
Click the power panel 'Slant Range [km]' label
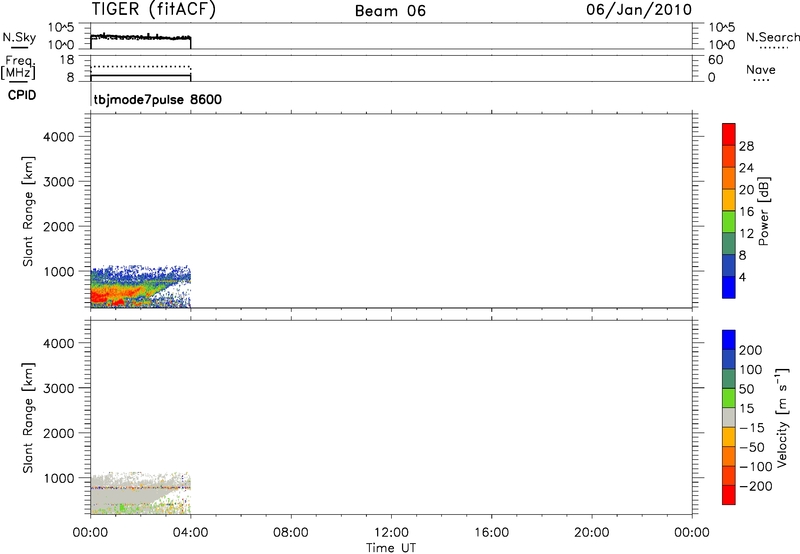(28, 211)
